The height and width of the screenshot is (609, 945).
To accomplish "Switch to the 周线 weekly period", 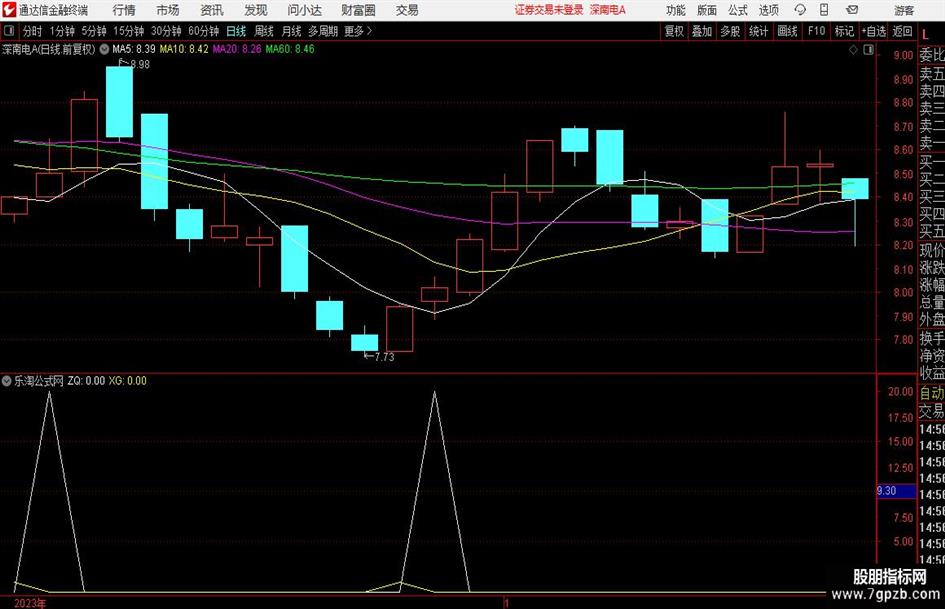I will pyautogui.click(x=264, y=31).
